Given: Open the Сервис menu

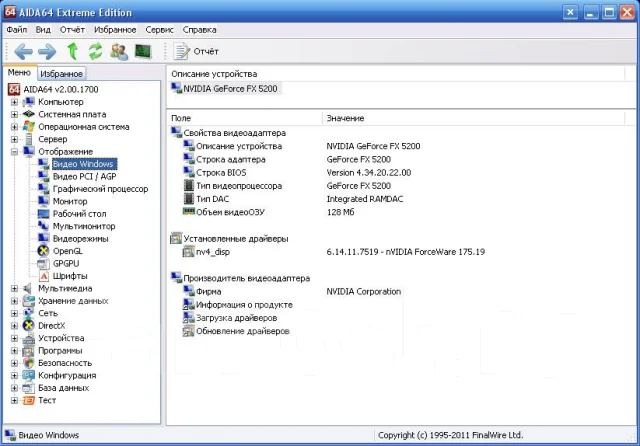Looking at the screenshot, I should click(x=159, y=30).
